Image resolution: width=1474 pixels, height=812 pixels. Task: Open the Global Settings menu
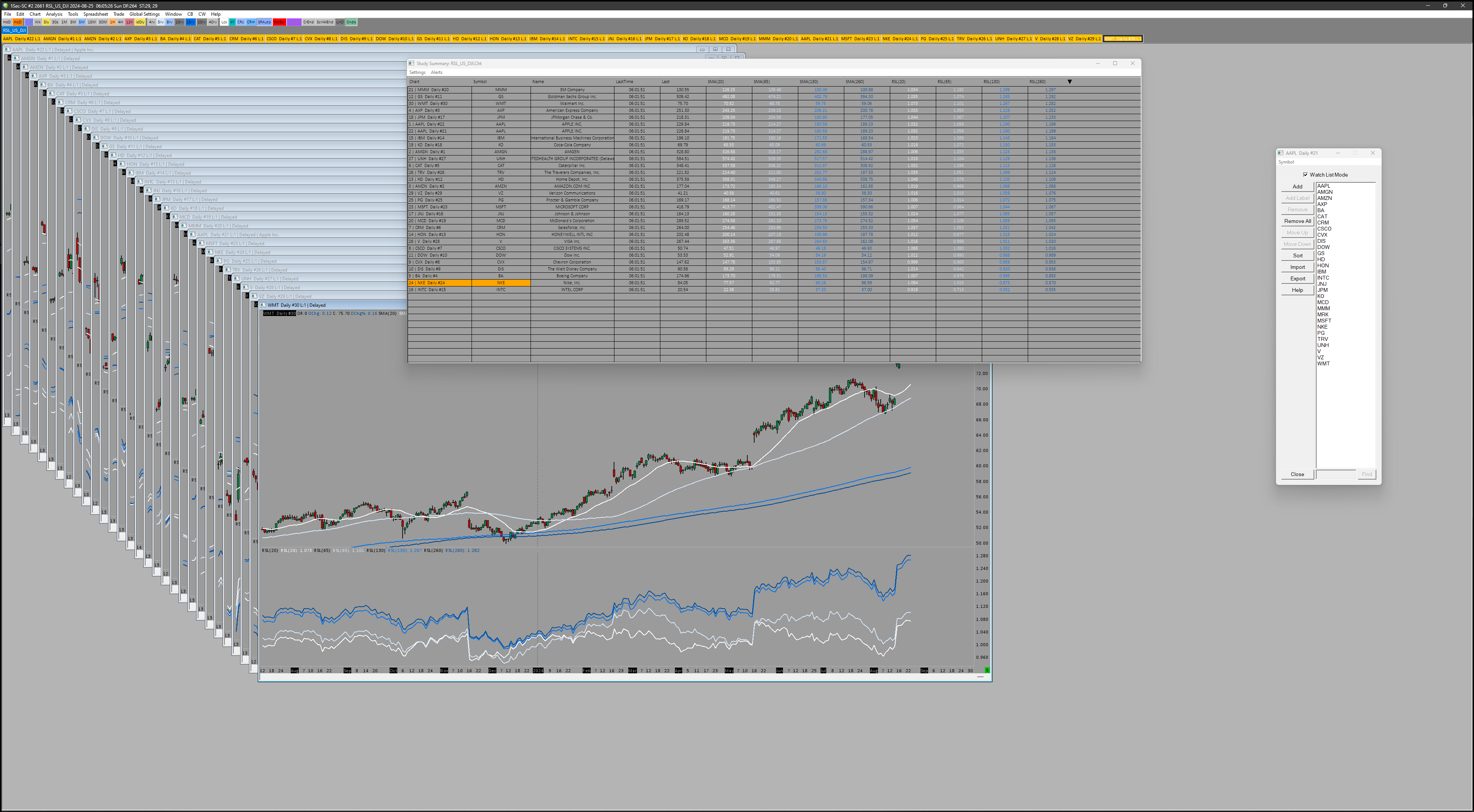click(144, 14)
